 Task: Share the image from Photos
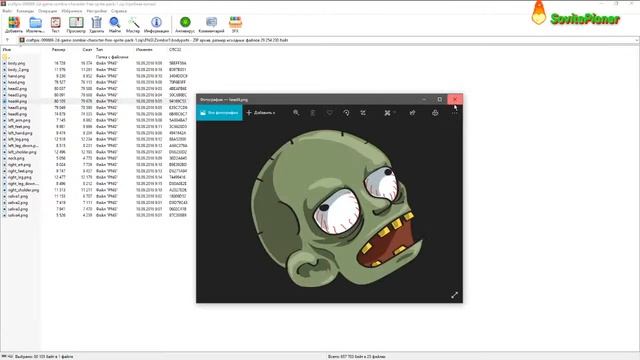pos(412,113)
